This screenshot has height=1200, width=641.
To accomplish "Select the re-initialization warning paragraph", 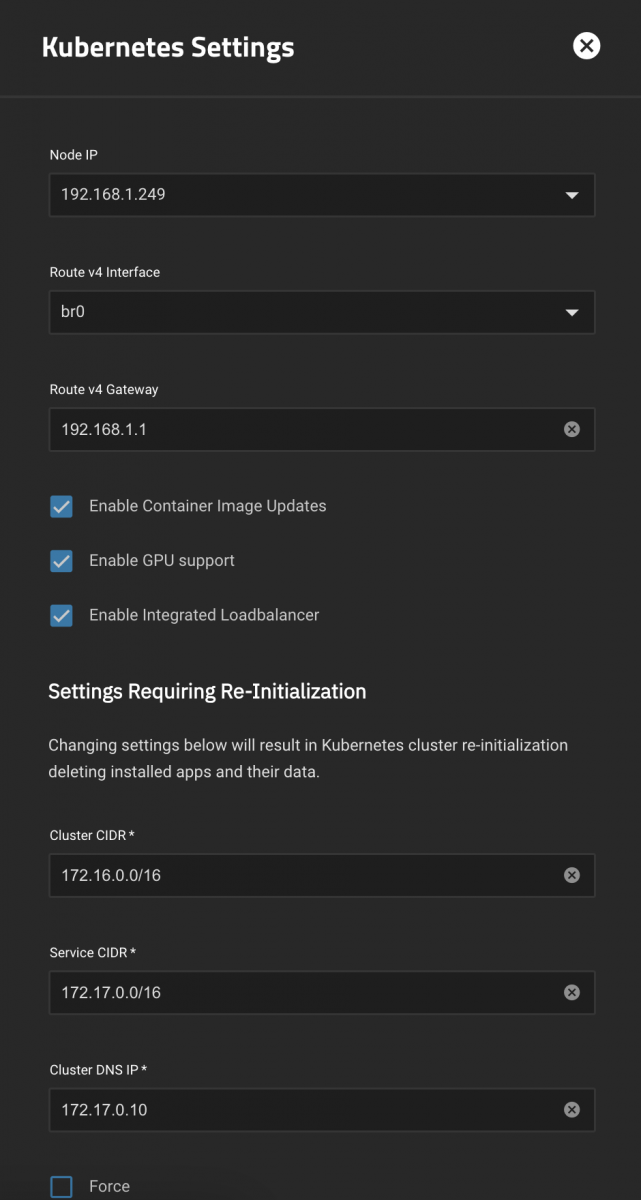I will coord(308,759).
